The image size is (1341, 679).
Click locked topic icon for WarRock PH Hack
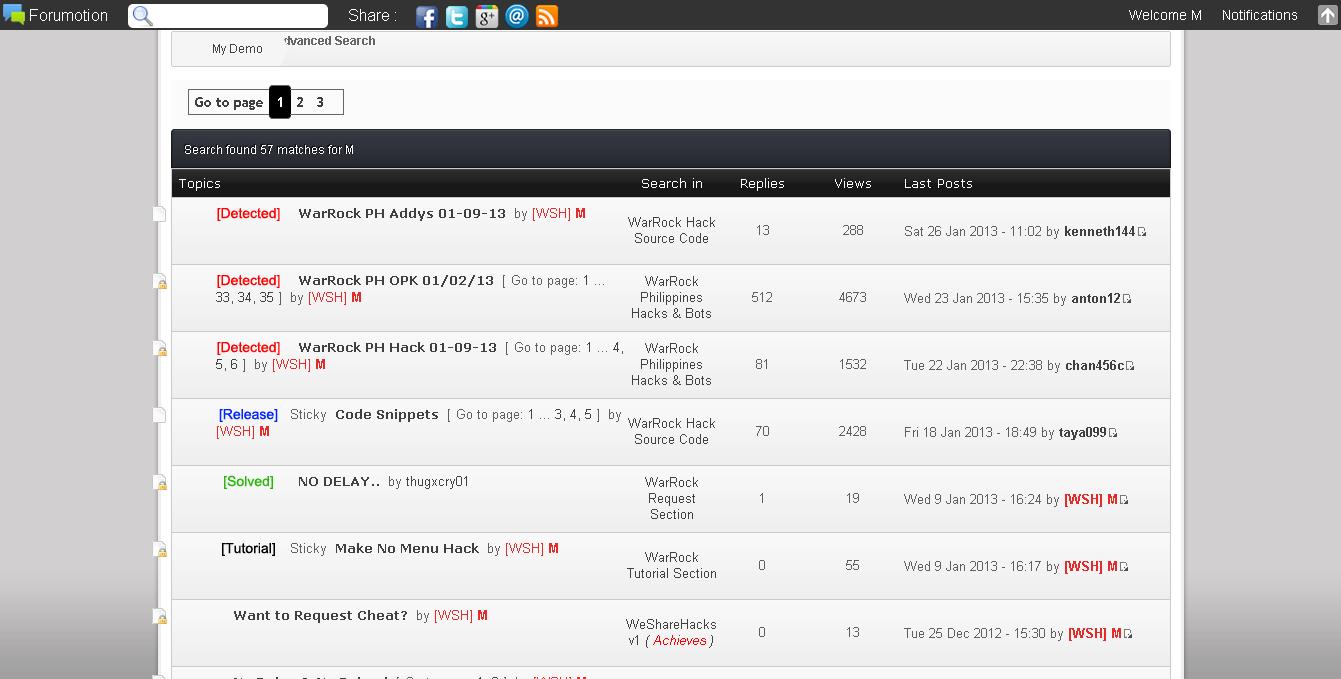[x=159, y=348]
